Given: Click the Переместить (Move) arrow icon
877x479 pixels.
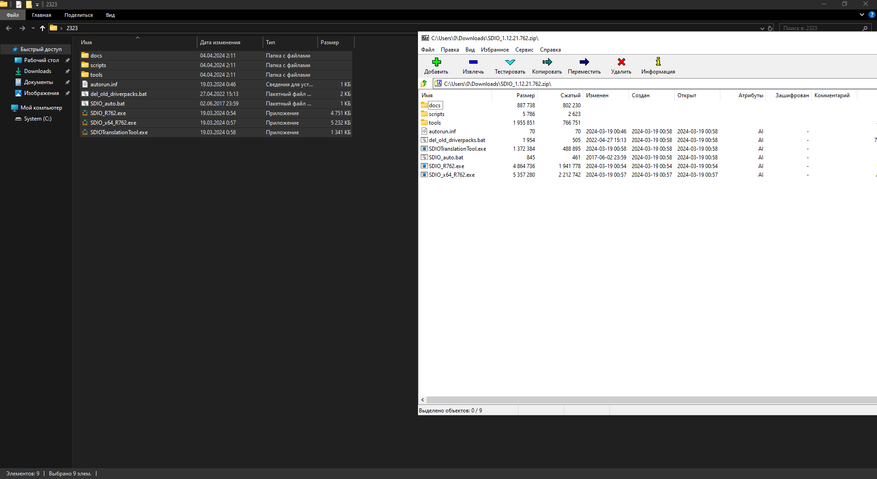Looking at the screenshot, I should pos(584,62).
